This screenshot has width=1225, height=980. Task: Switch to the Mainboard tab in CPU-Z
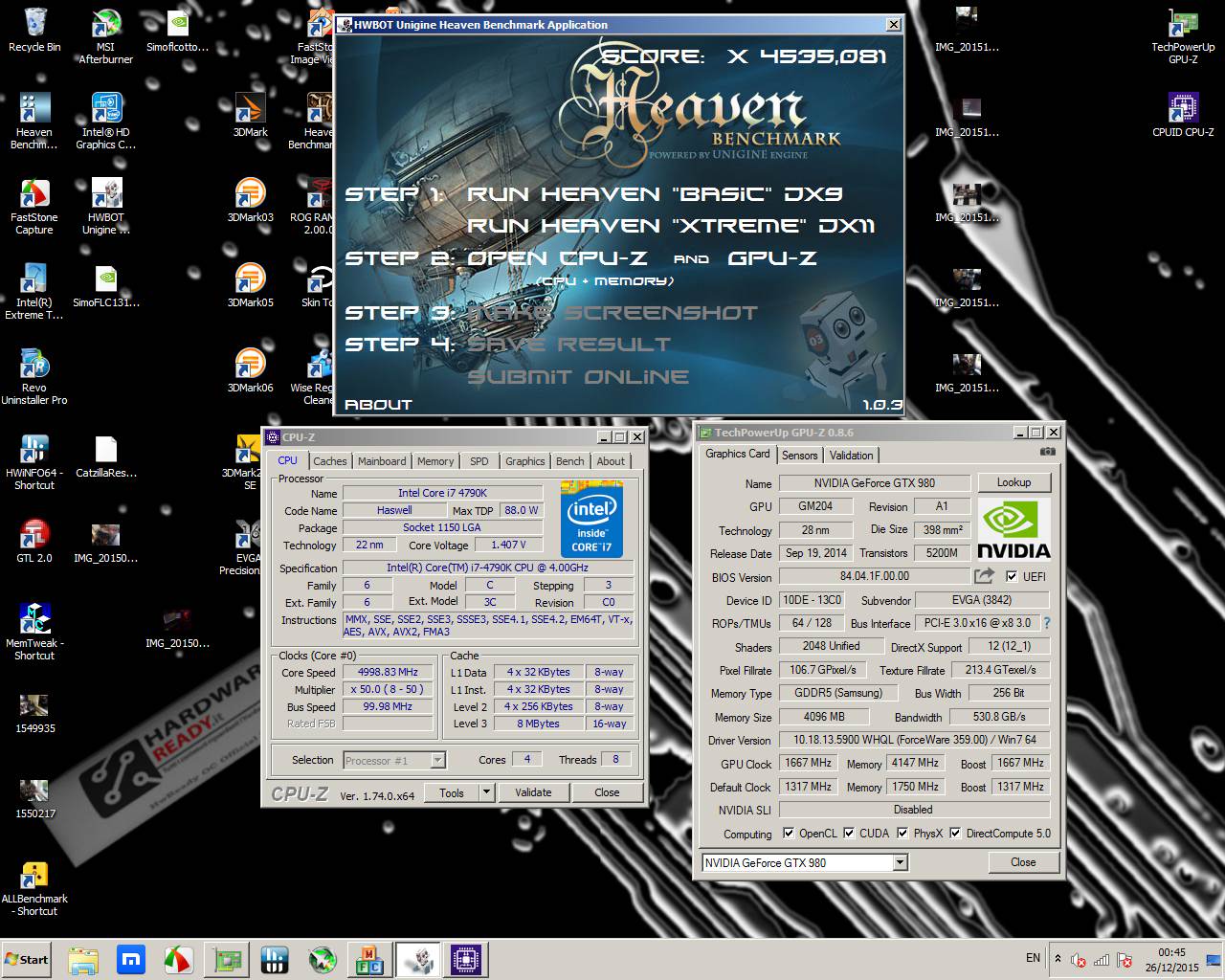coord(382,461)
